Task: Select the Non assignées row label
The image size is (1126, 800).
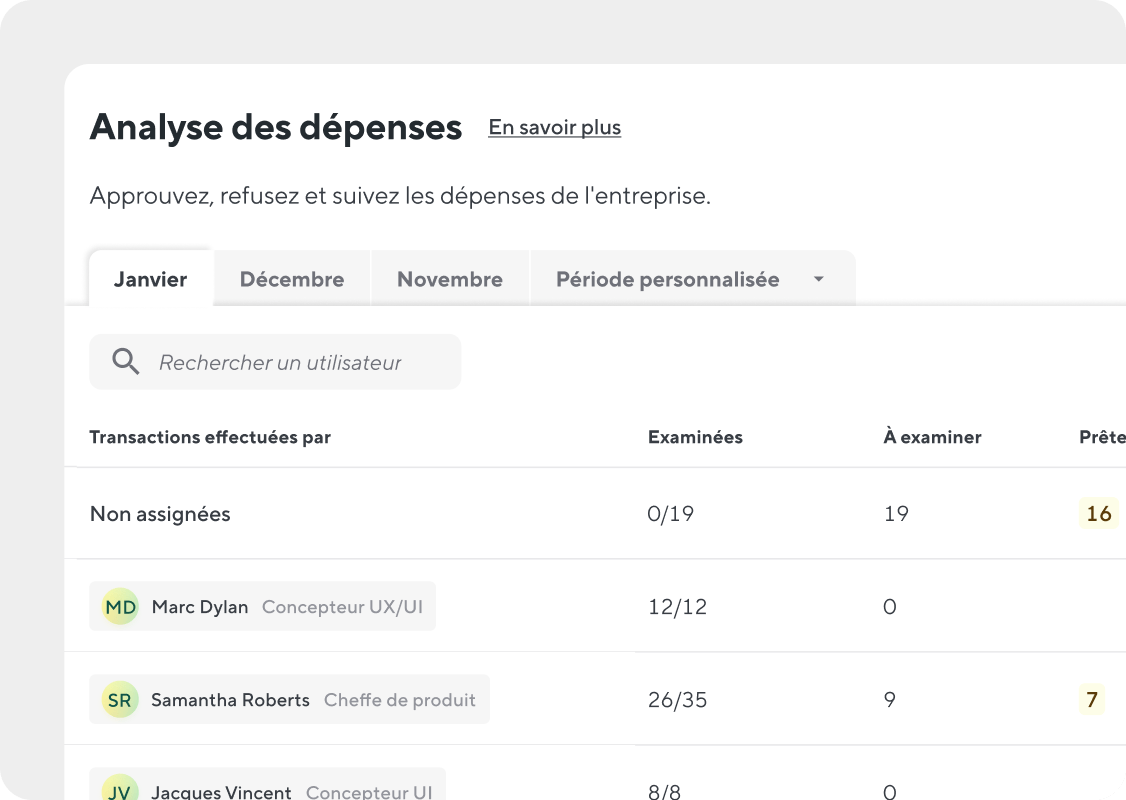Action: click(160, 514)
